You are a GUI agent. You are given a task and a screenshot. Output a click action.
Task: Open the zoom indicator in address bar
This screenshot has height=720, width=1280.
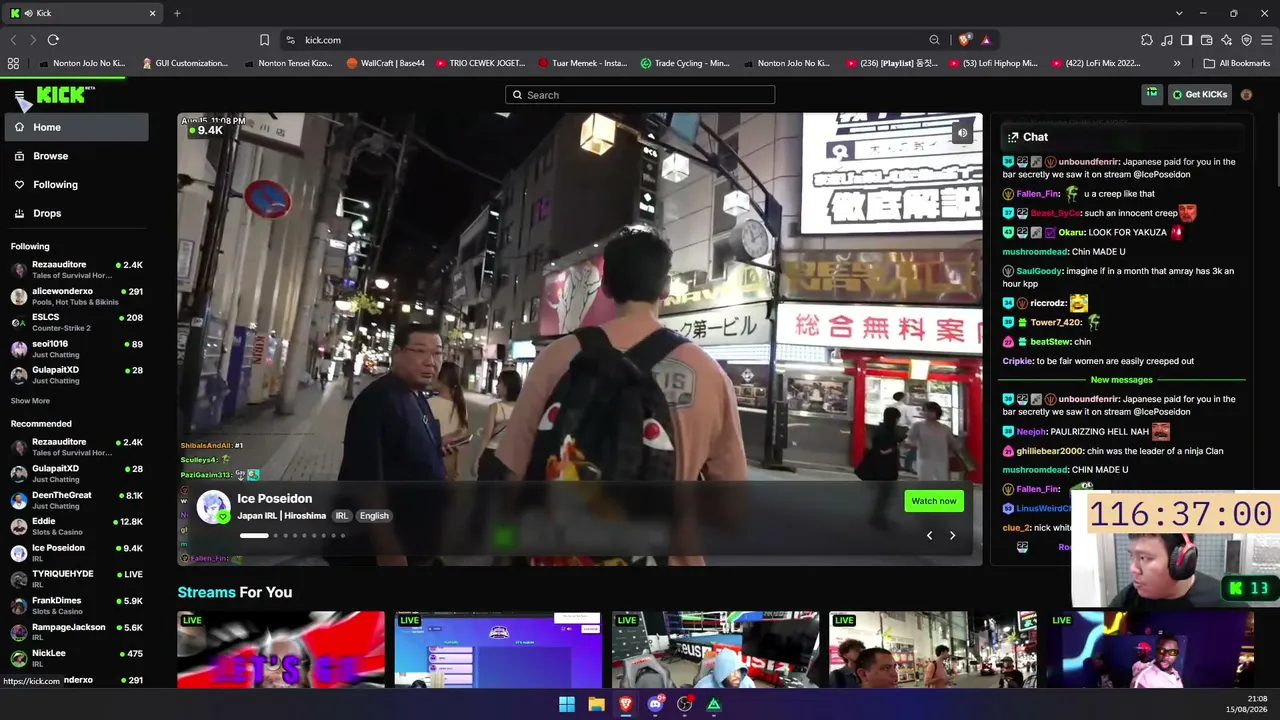tap(934, 40)
